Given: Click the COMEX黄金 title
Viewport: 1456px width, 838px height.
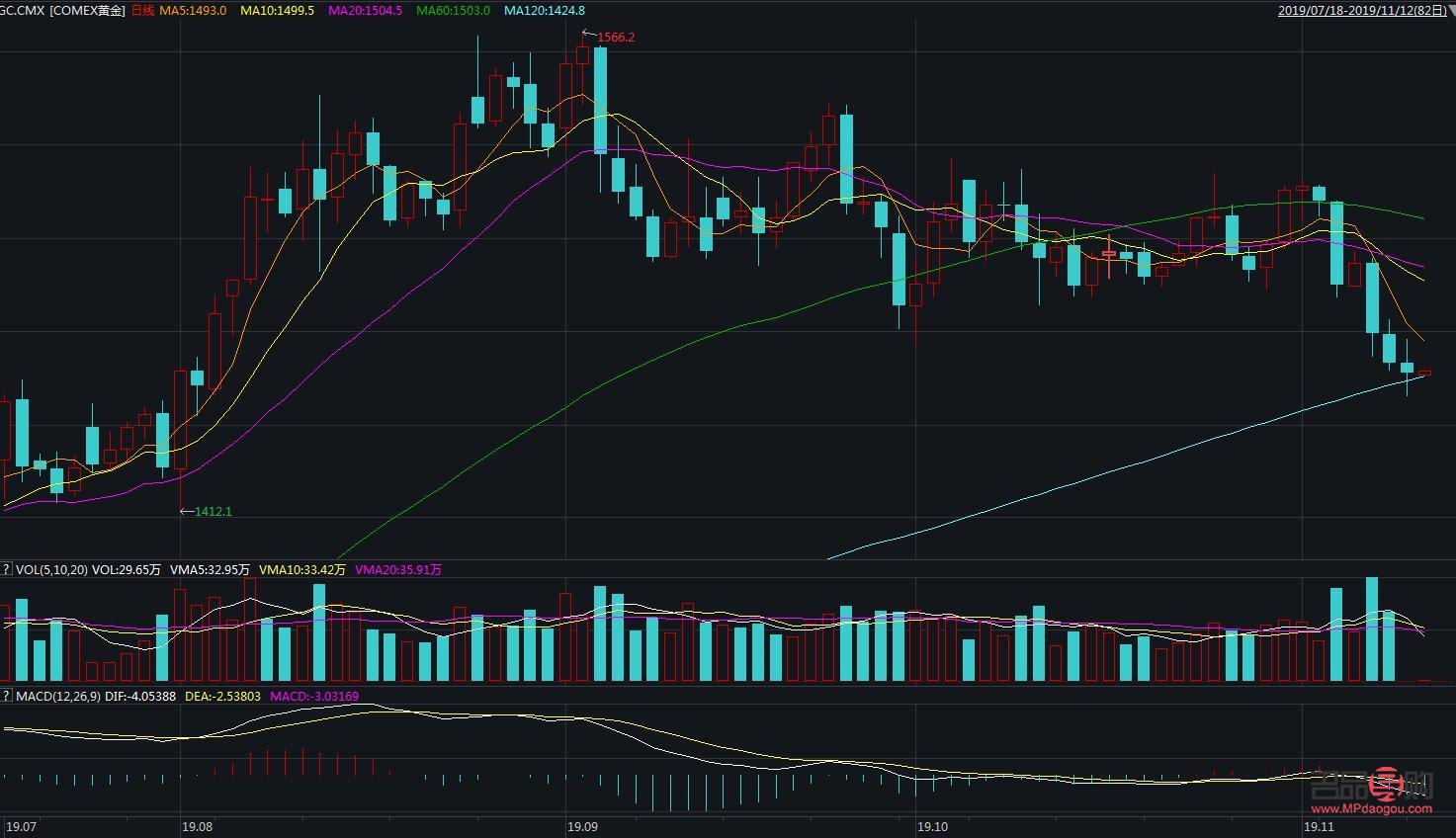Looking at the screenshot, I should (86, 11).
